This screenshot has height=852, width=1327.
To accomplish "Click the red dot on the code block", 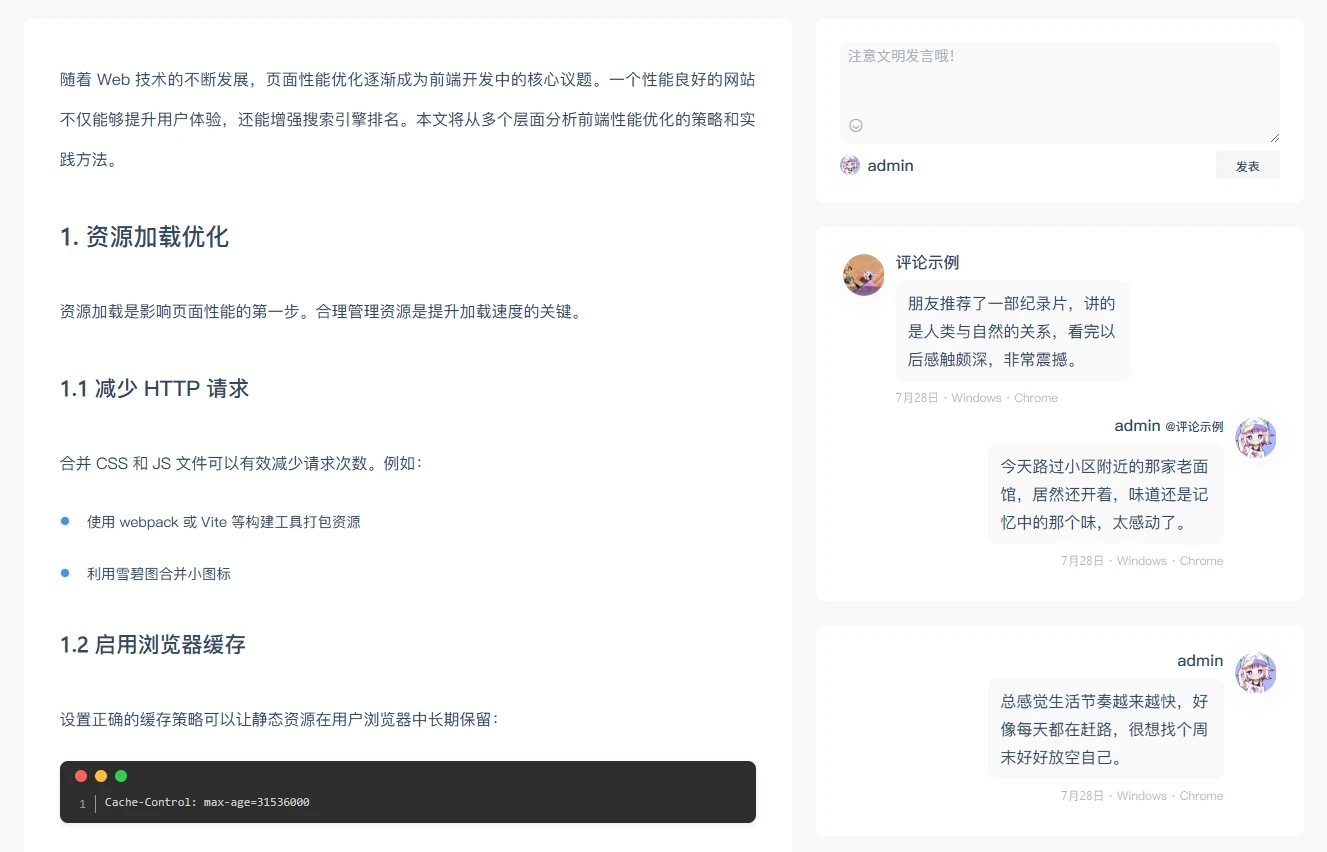I will [81, 776].
